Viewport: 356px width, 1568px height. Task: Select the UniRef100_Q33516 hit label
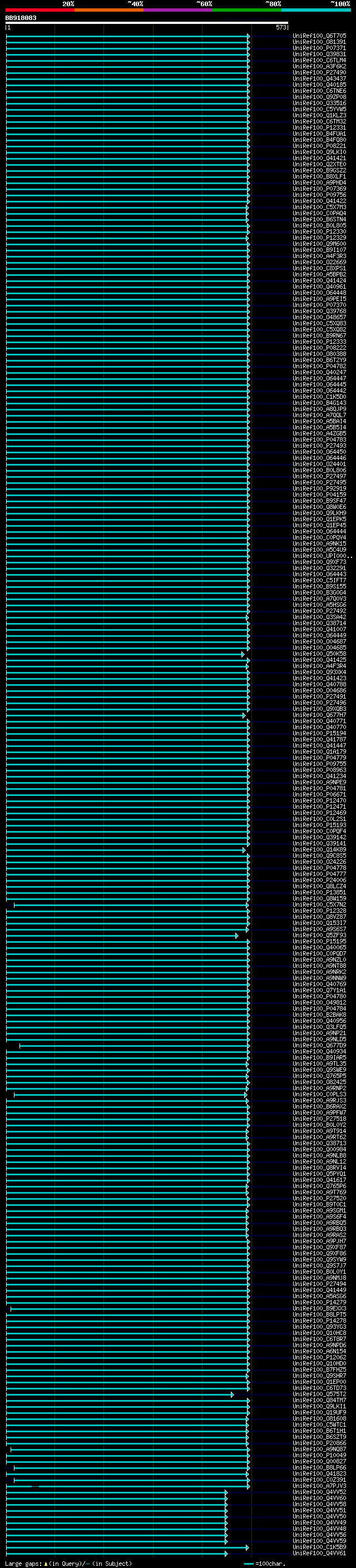pos(319,103)
